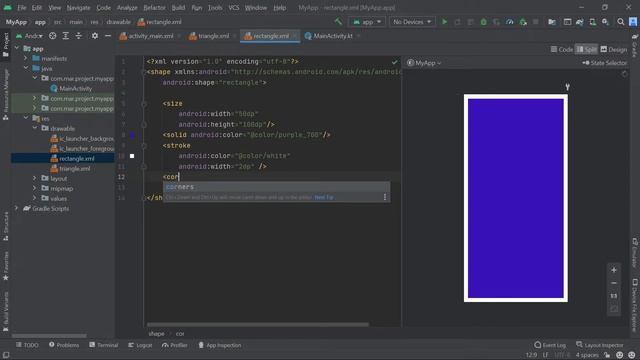Hide the Project panel with minus icon

pos(108,36)
